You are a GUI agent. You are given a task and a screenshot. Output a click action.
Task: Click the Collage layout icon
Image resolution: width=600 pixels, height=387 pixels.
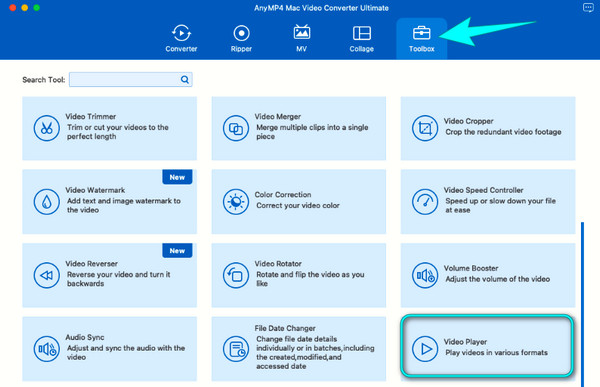click(362, 33)
